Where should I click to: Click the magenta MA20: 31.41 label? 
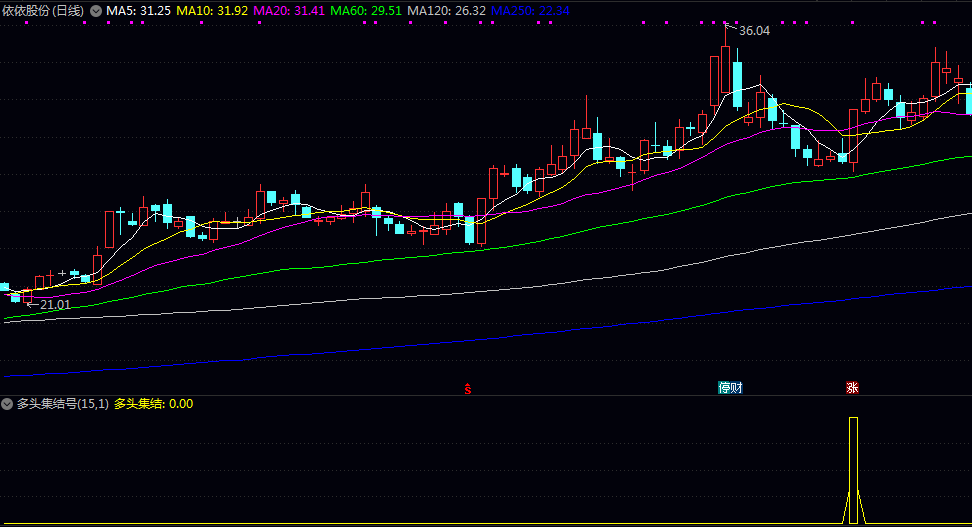[x=289, y=10]
